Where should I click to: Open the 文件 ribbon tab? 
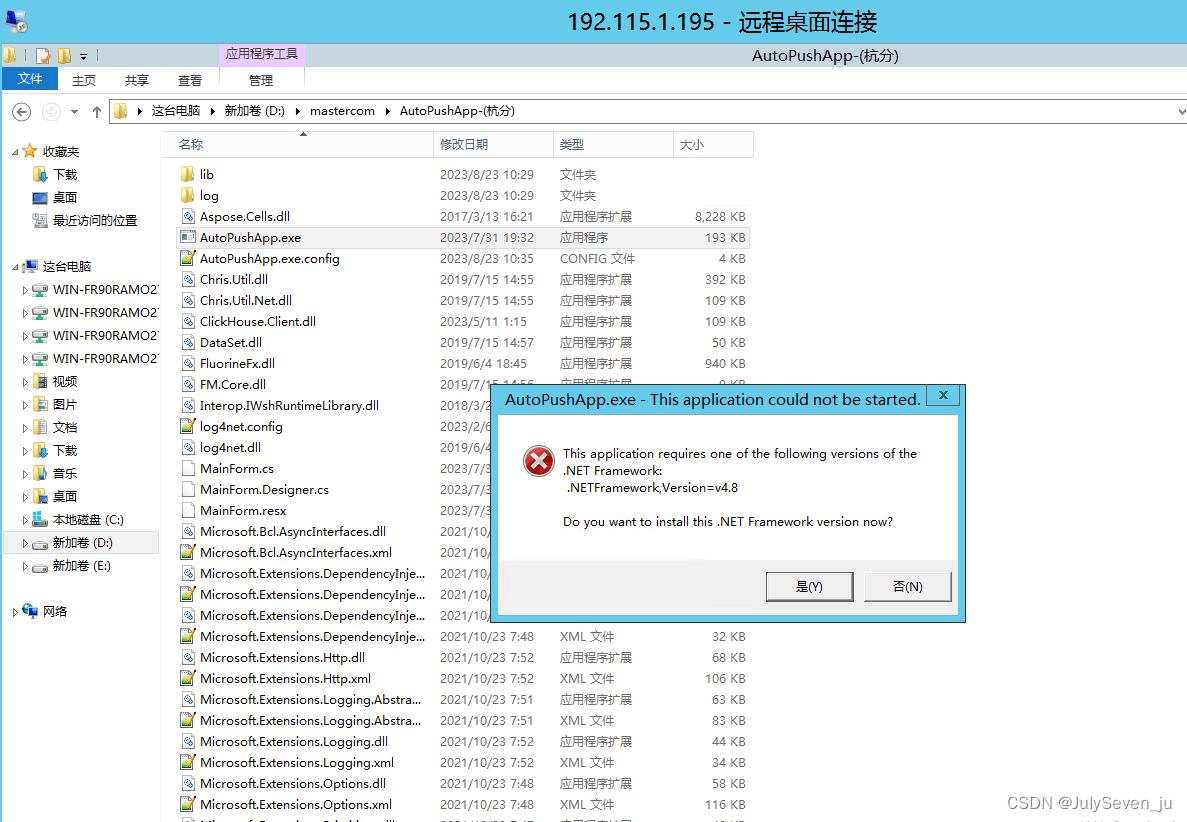pos(30,79)
